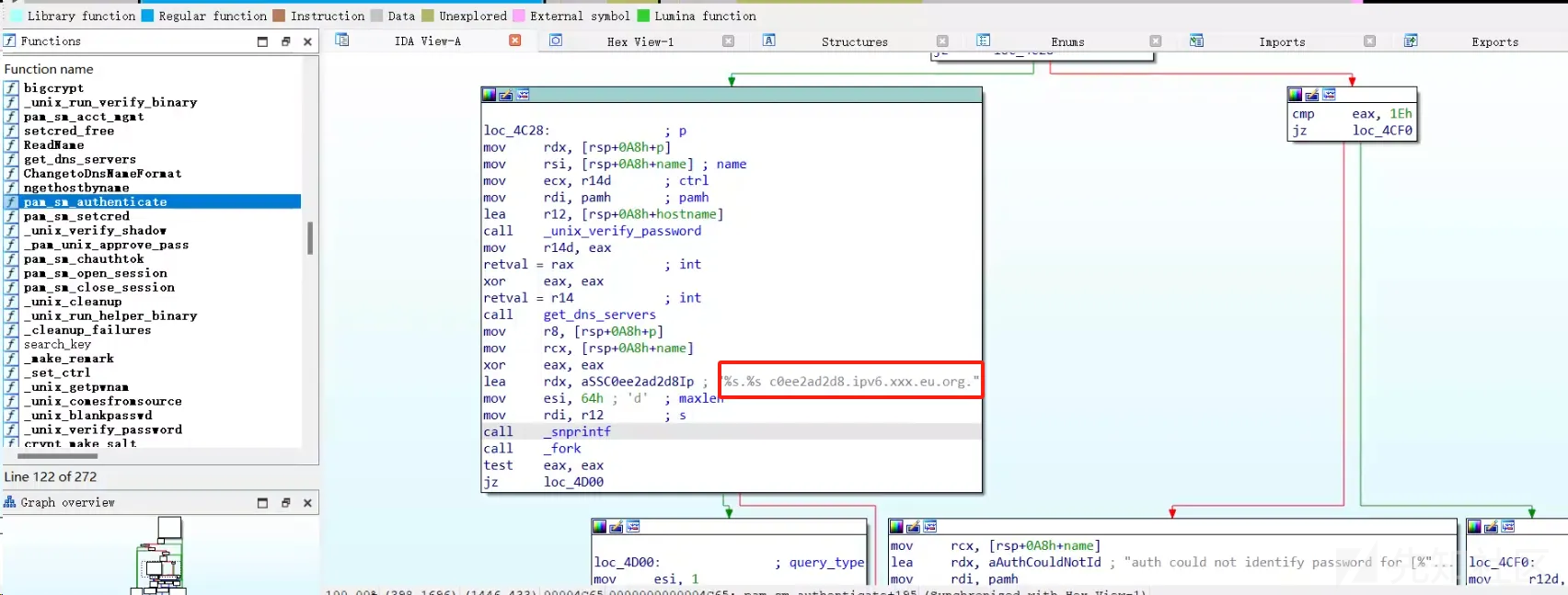The width and height of the screenshot is (1568, 595).
Task: Close the Structures tab
Action: pos(942,40)
